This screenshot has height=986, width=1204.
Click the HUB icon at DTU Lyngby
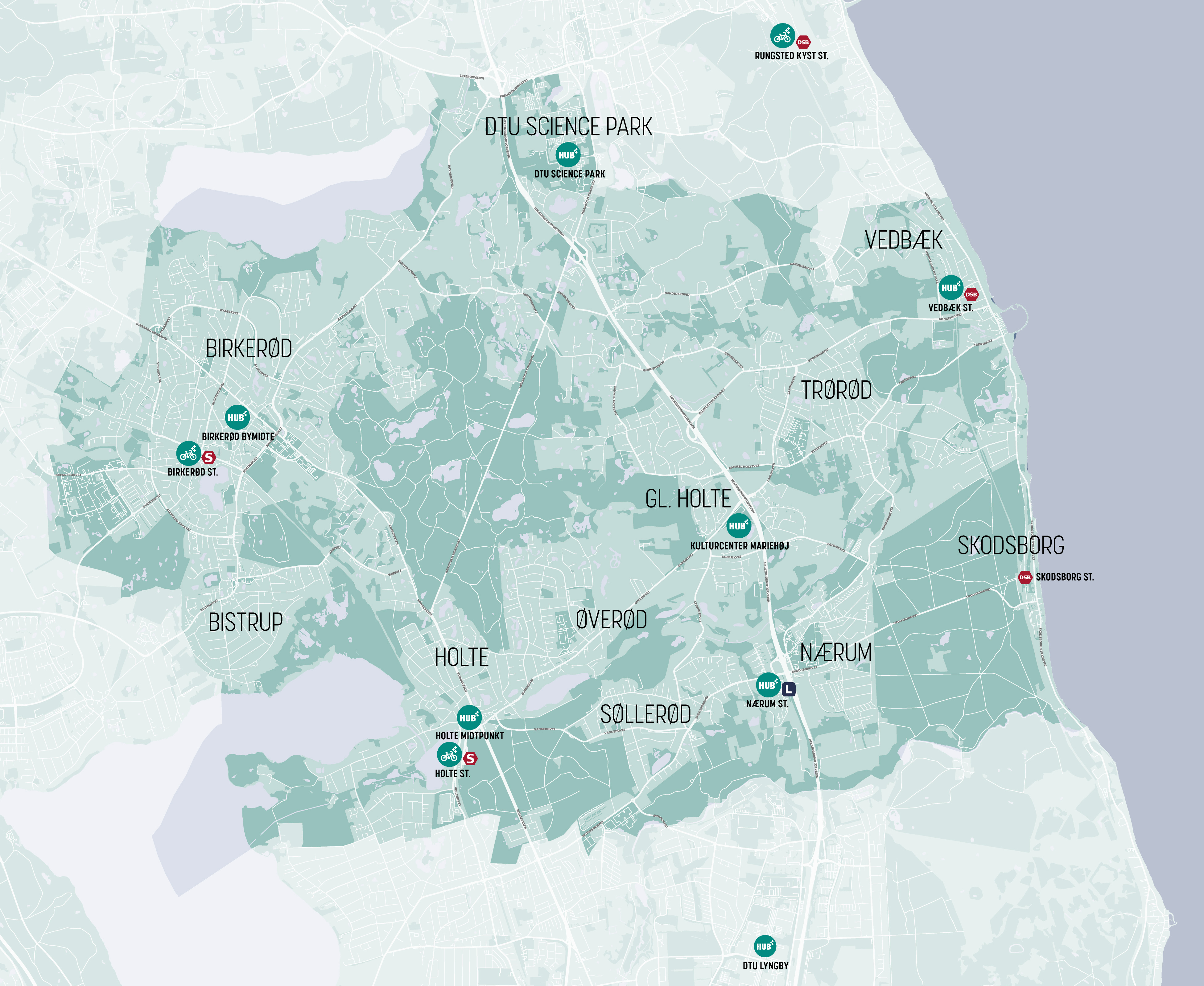(765, 946)
